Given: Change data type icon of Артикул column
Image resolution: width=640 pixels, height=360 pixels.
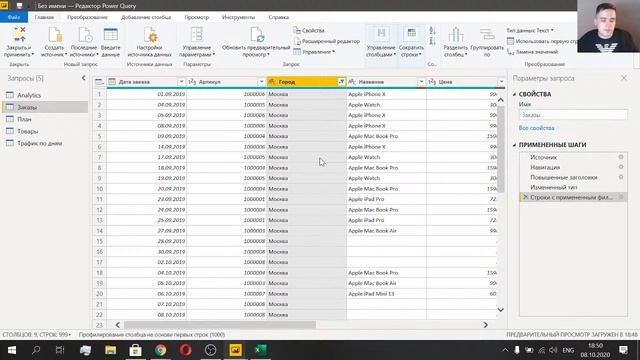Looking at the screenshot, I should [x=192, y=82].
